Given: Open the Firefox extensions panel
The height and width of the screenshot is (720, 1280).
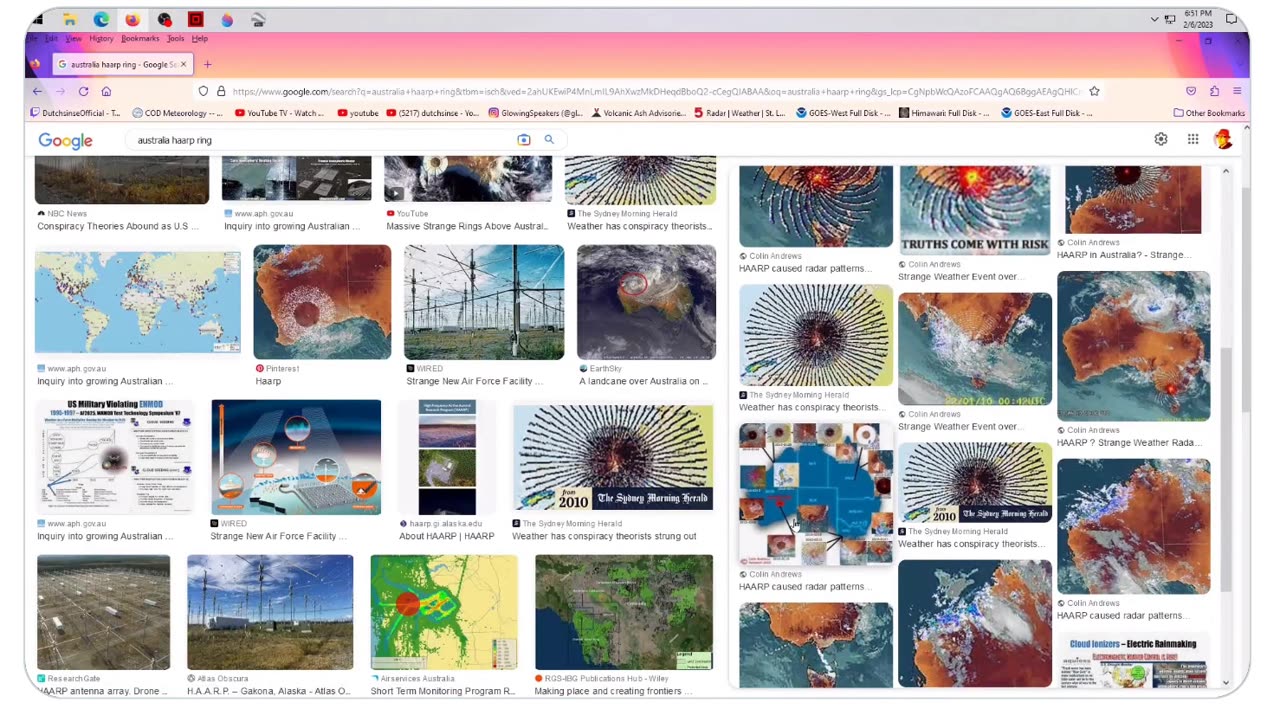Looking at the screenshot, I should [1214, 91].
